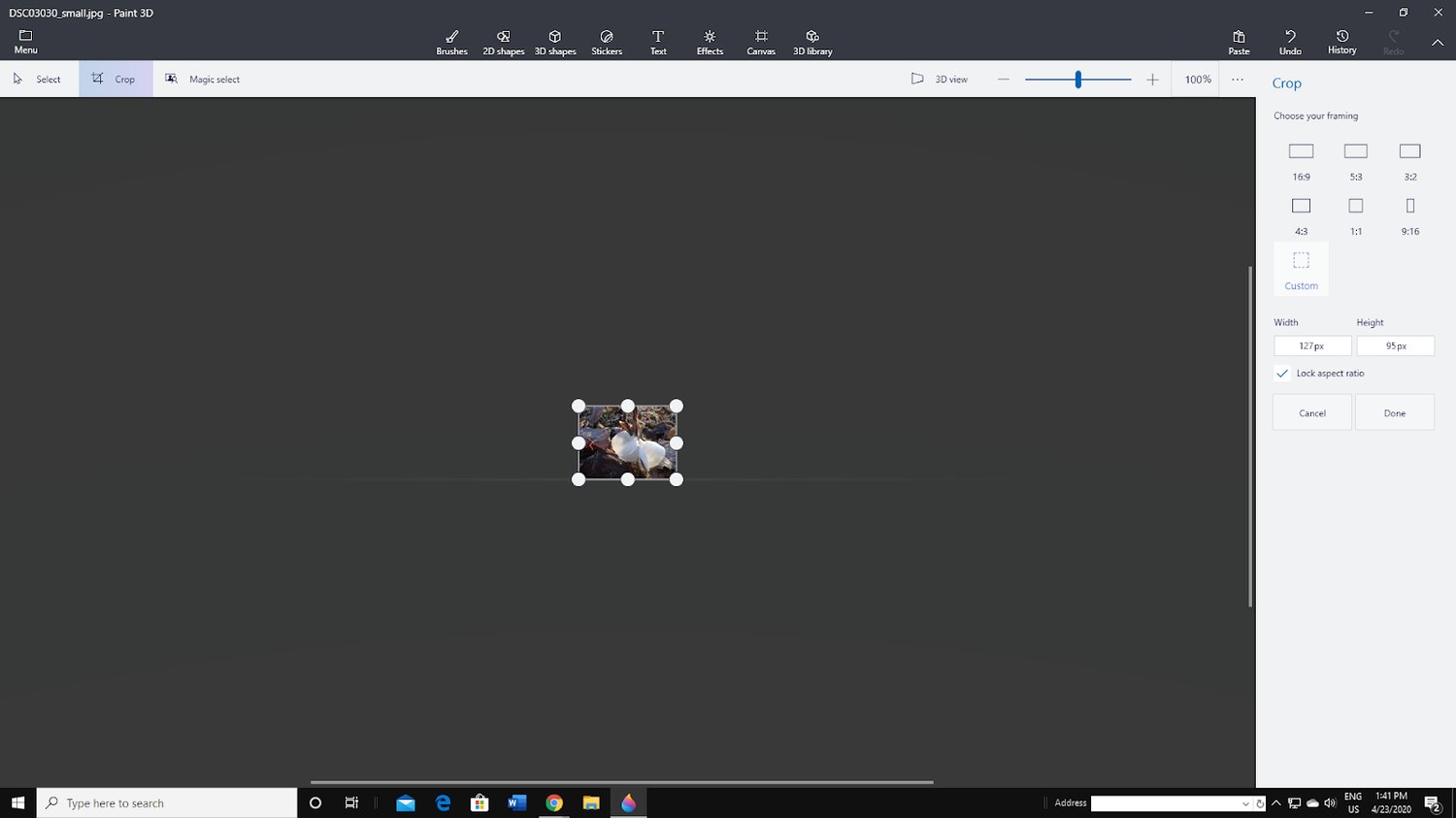The image size is (1456, 818).
Task: Open the 3D shapes tool
Action: (x=555, y=42)
